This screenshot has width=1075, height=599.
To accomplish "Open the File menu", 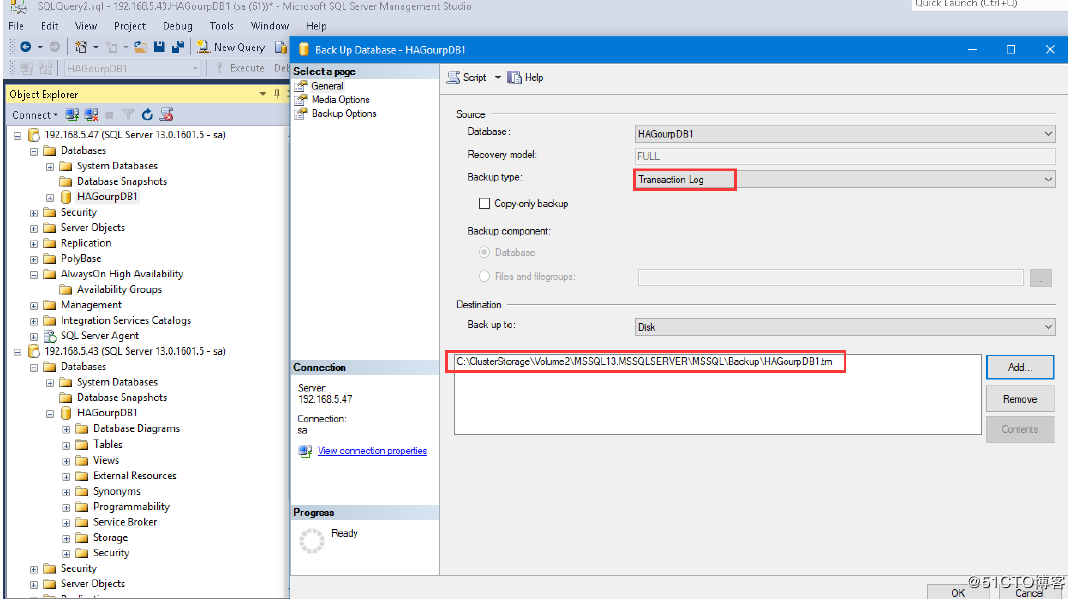I will [16, 26].
